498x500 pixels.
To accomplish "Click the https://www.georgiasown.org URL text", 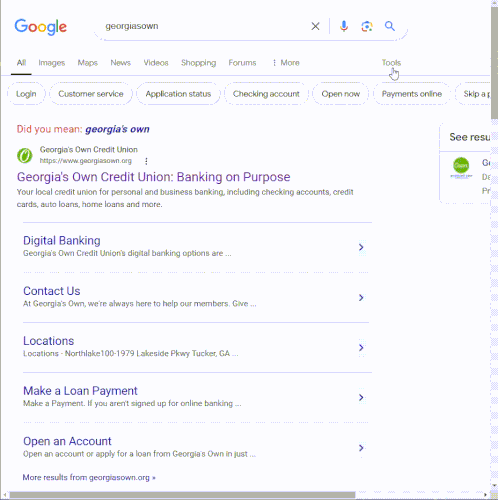I will (x=86, y=161).
